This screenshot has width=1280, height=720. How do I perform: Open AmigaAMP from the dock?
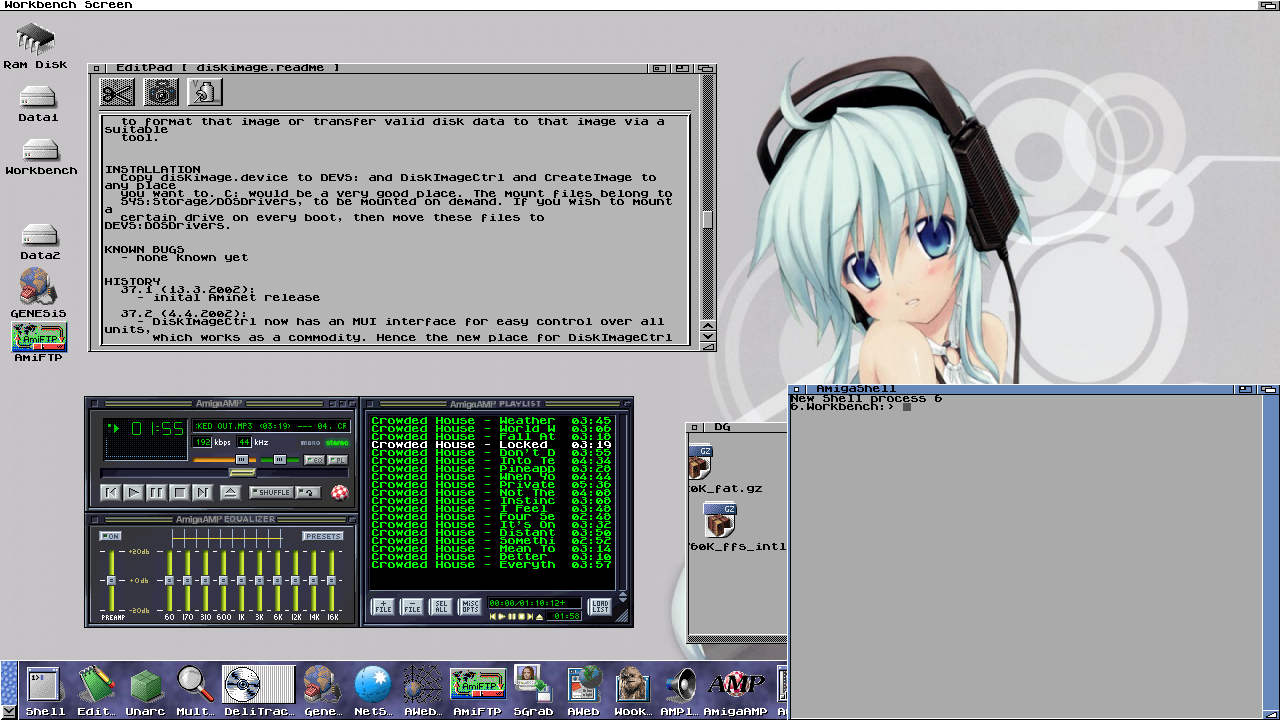point(737,691)
